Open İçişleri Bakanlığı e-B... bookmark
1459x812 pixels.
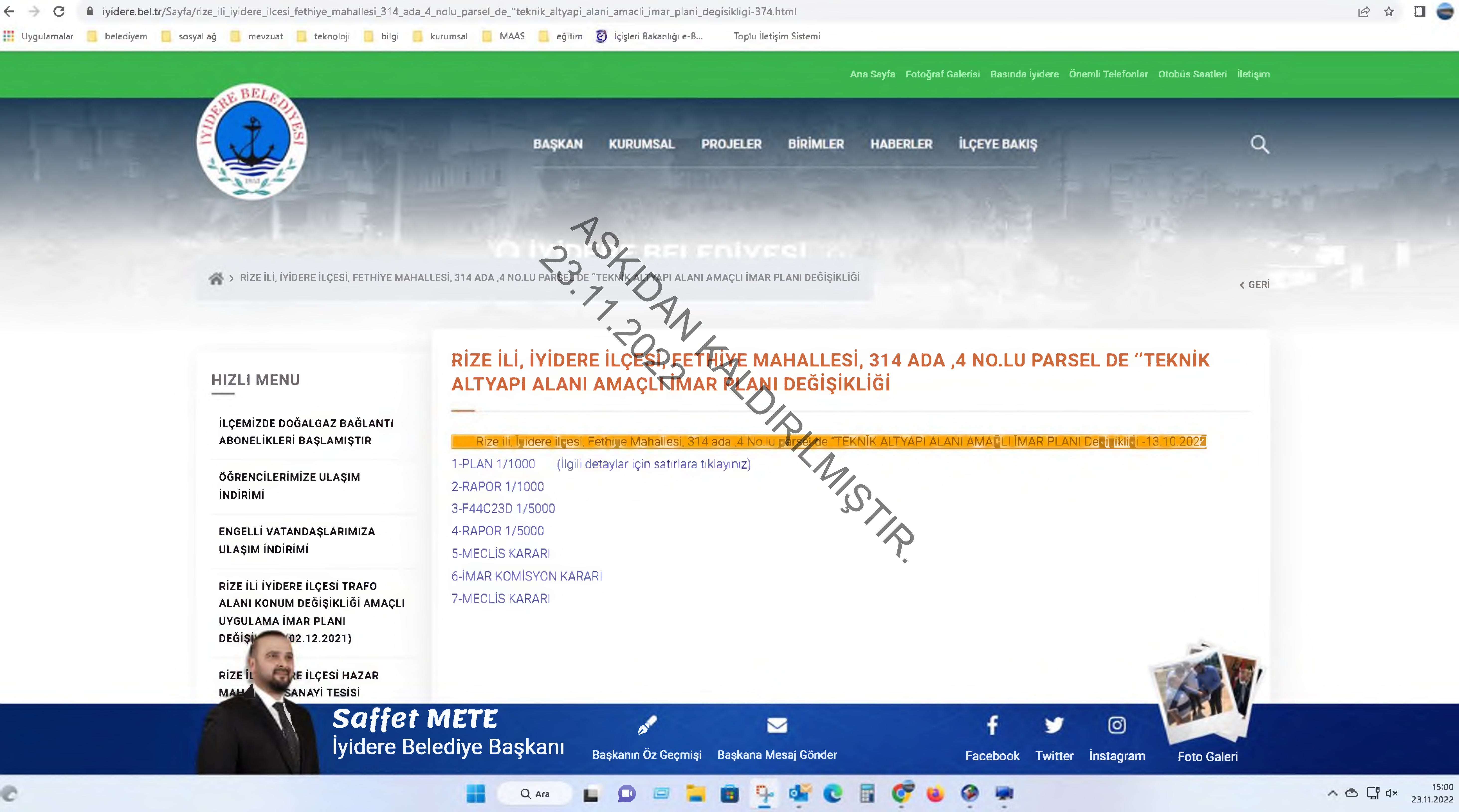point(649,36)
